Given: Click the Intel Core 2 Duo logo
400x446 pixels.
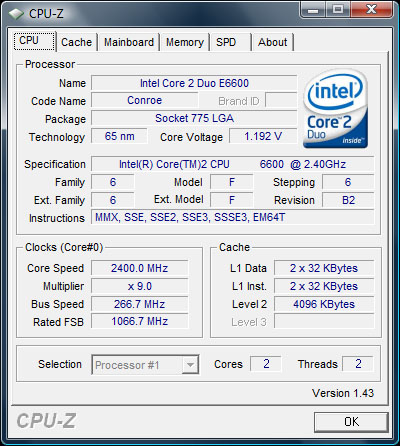Looking at the screenshot, I should point(336,109).
